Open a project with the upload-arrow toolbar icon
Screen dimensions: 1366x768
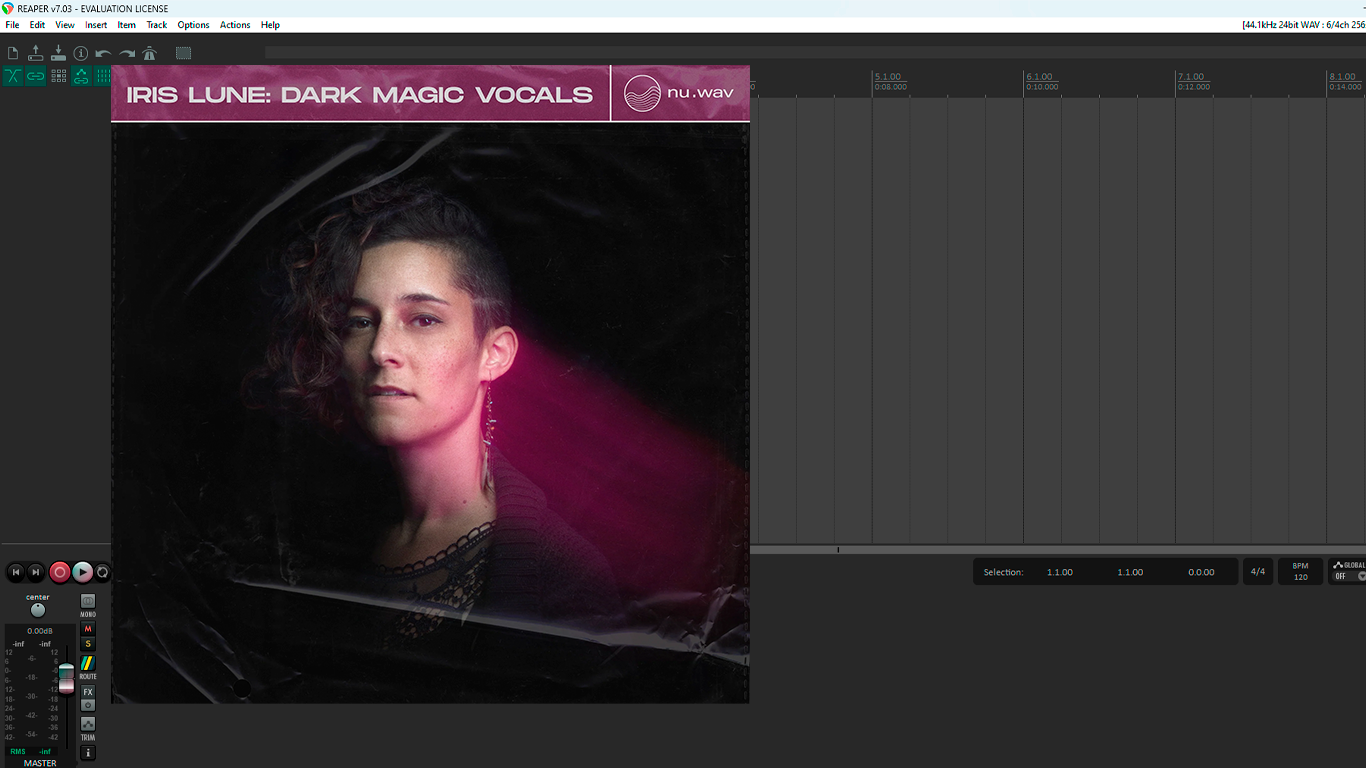(x=36, y=53)
